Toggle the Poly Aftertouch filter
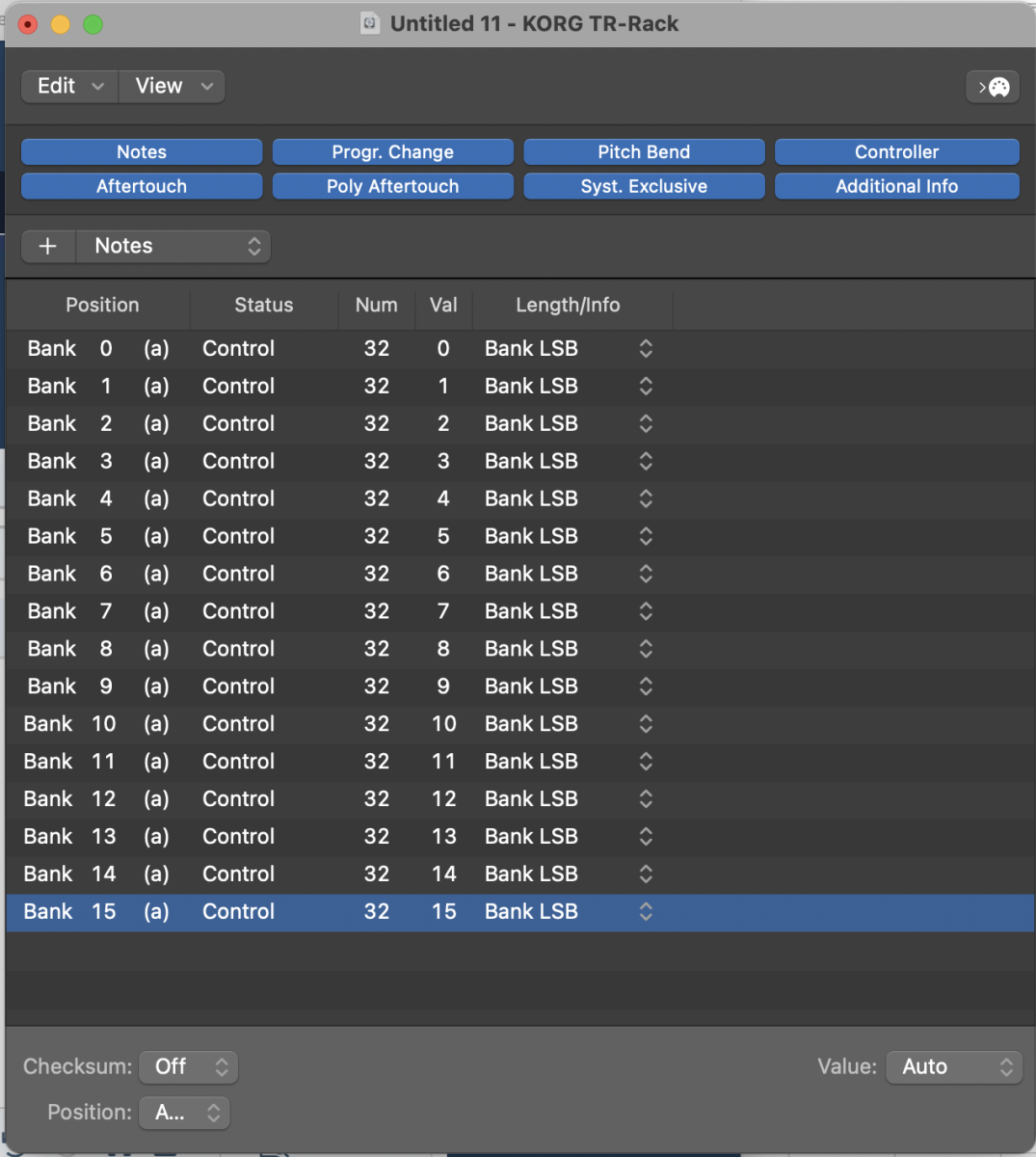 (x=393, y=186)
